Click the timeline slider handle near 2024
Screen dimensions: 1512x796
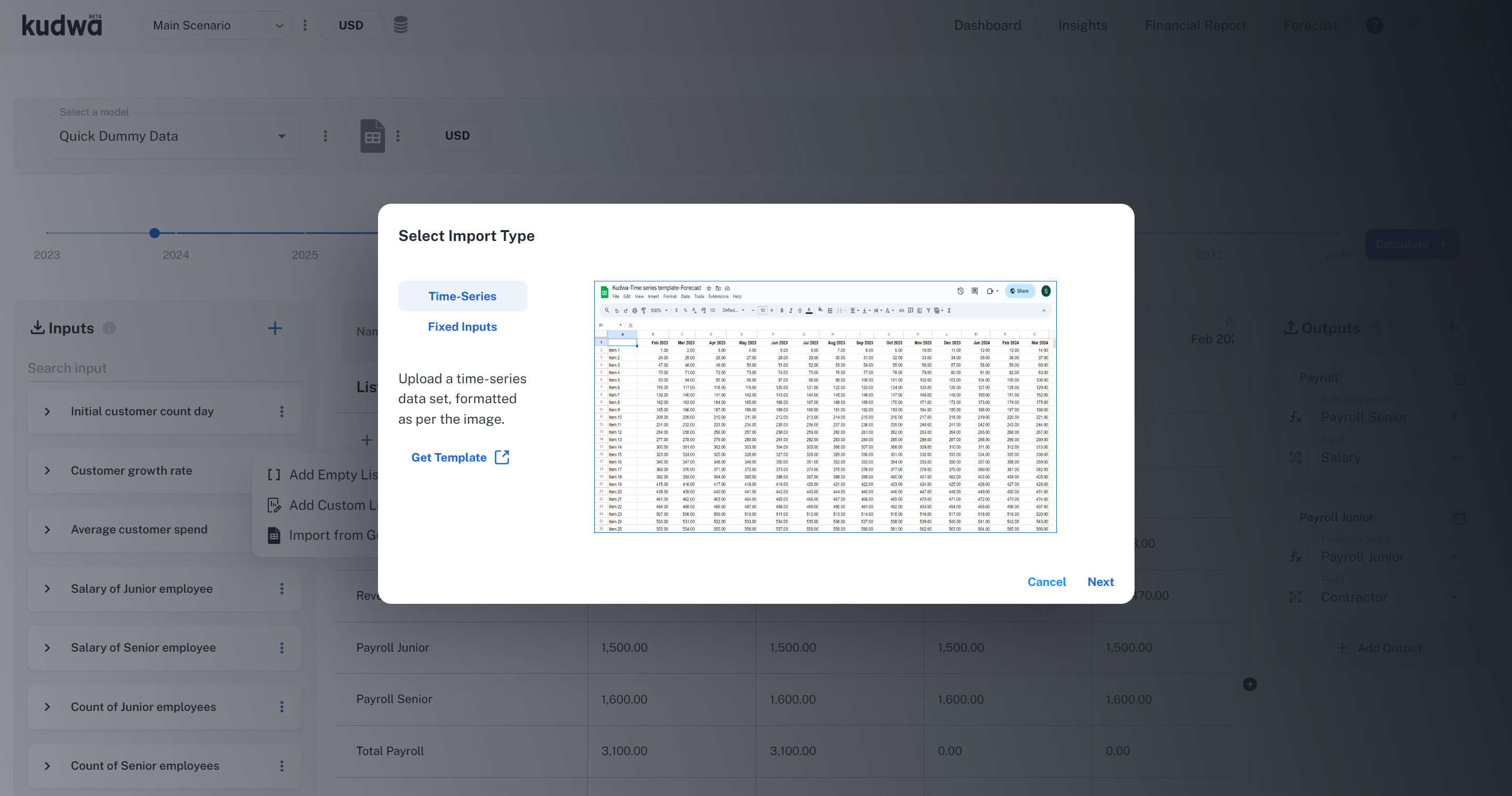[x=154, y=233]
